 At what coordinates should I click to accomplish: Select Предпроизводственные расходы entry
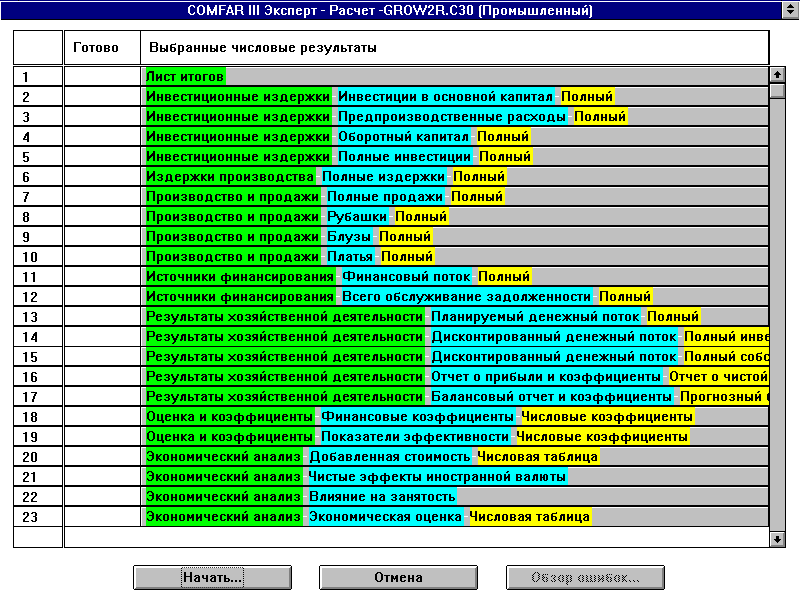pyautogui.click(x=452, y=116)
